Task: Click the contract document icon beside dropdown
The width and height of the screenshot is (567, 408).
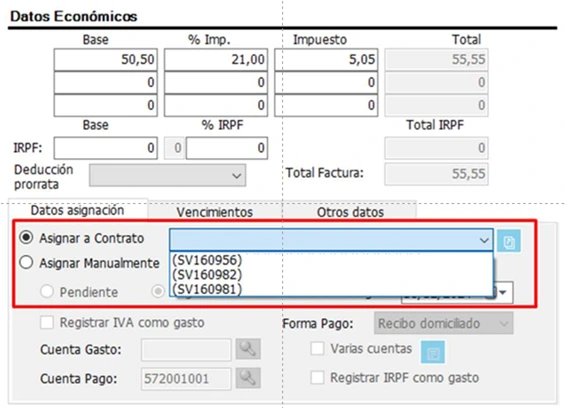Action: [509, 241]
